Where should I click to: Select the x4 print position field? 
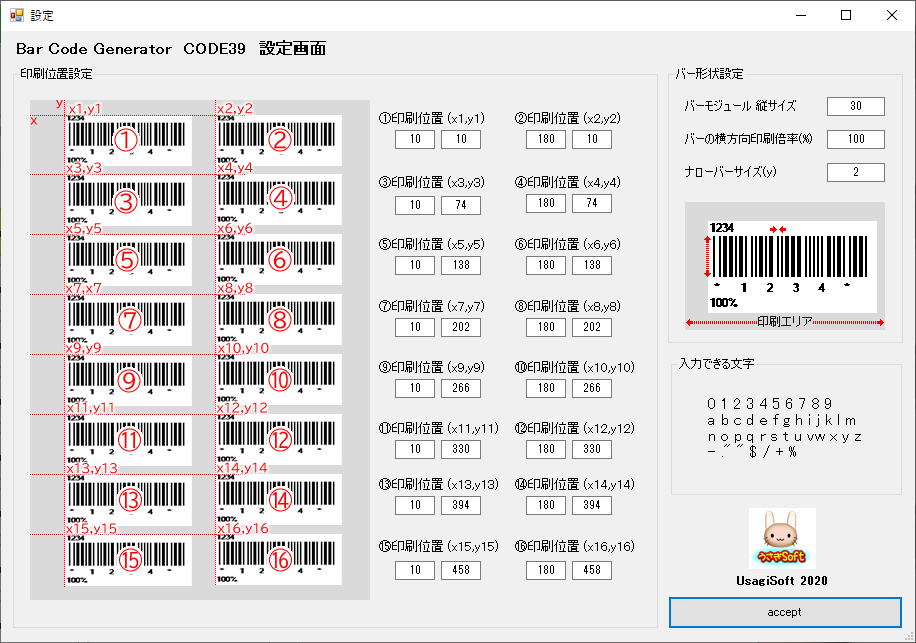[x=546, y=203]
